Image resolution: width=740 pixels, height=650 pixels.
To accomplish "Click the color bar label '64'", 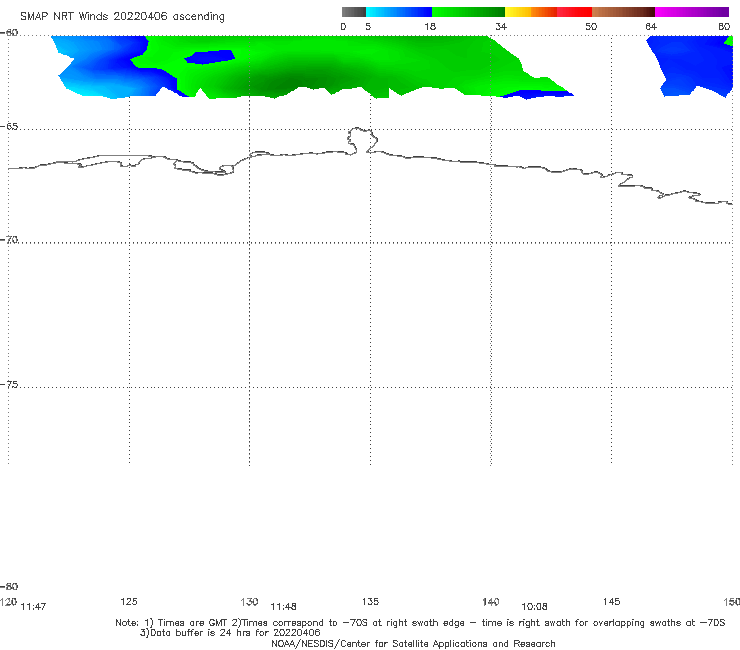I will [x=651, y=26].
